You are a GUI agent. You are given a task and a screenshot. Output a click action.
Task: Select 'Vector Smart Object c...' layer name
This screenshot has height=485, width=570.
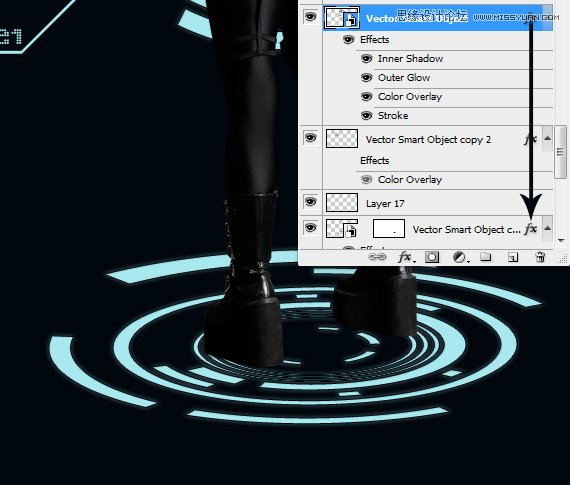tap(466, 229)
